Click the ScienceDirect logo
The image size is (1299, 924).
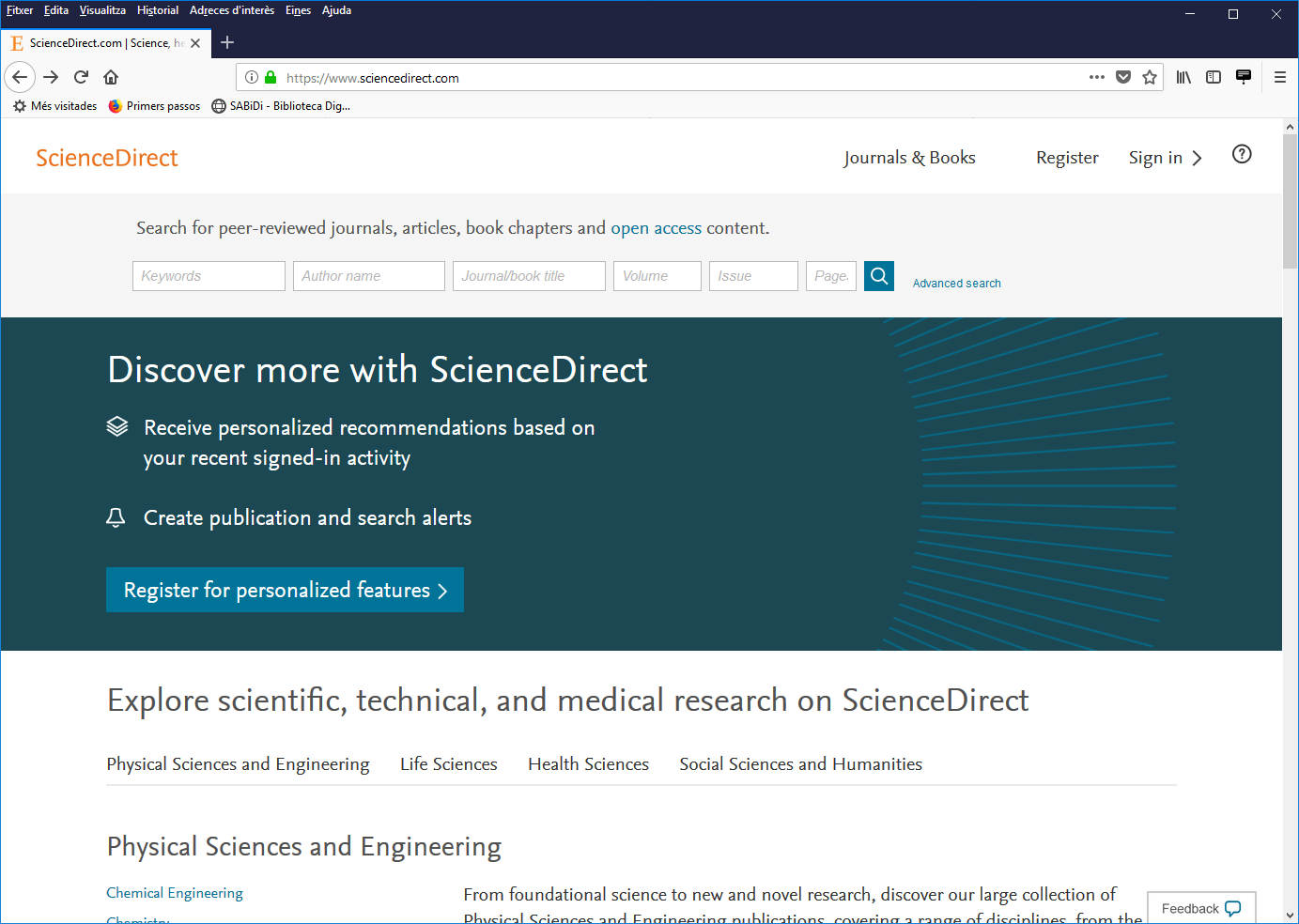(x=107, y=158)
